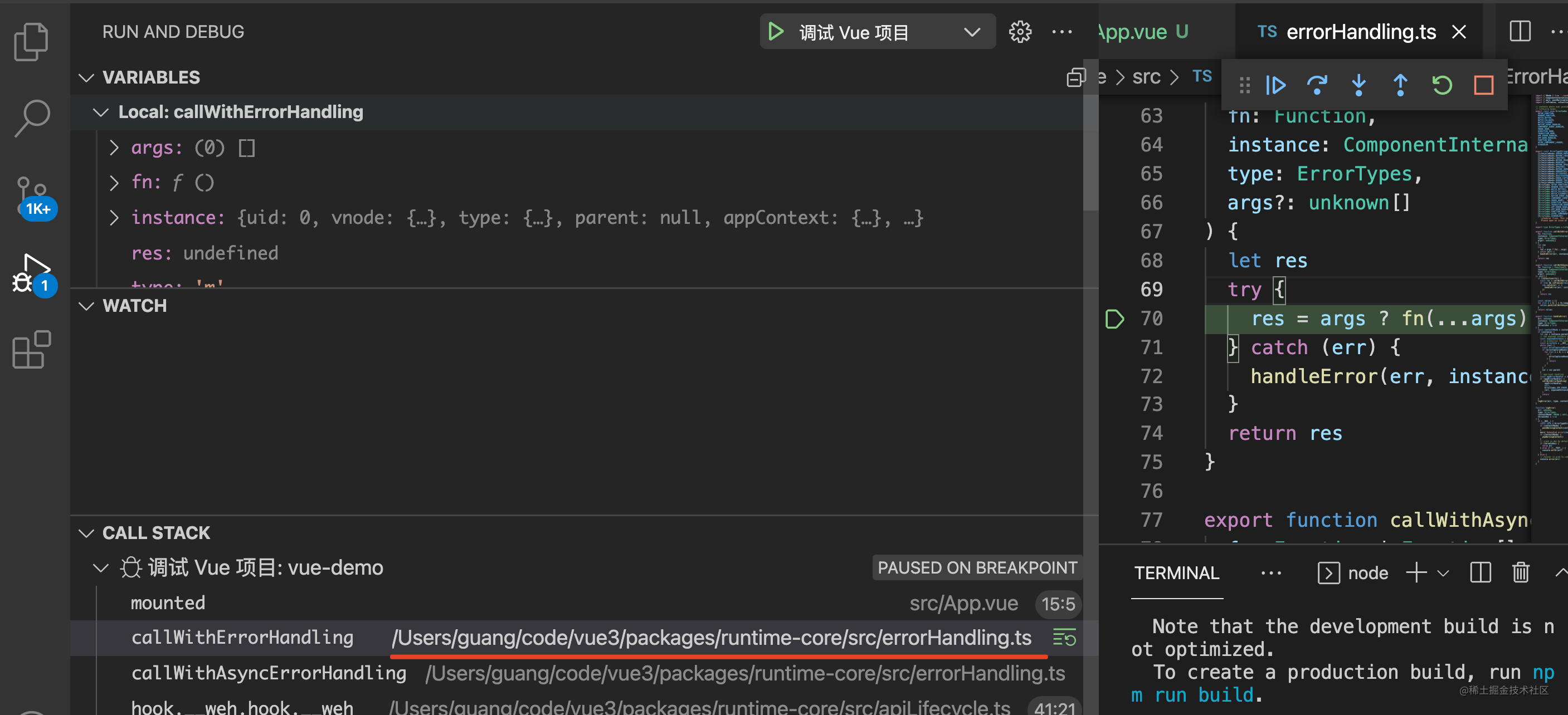Image resolution: width=1568 pixels, height=715 pixels.
Task: Restart the debug session
Action: [x=1442, y=85]
